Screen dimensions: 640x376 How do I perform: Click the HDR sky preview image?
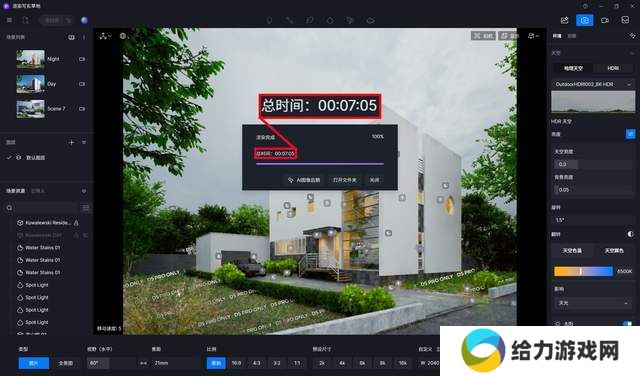(593, 102)
